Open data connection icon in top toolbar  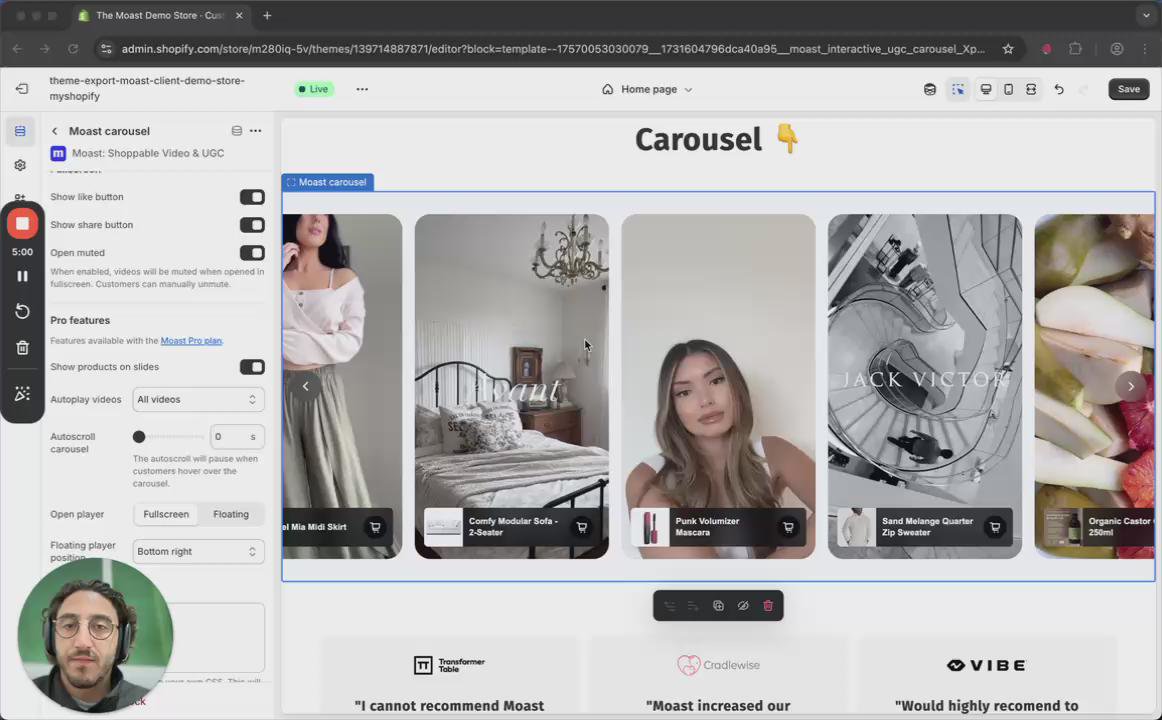(929, 89)
